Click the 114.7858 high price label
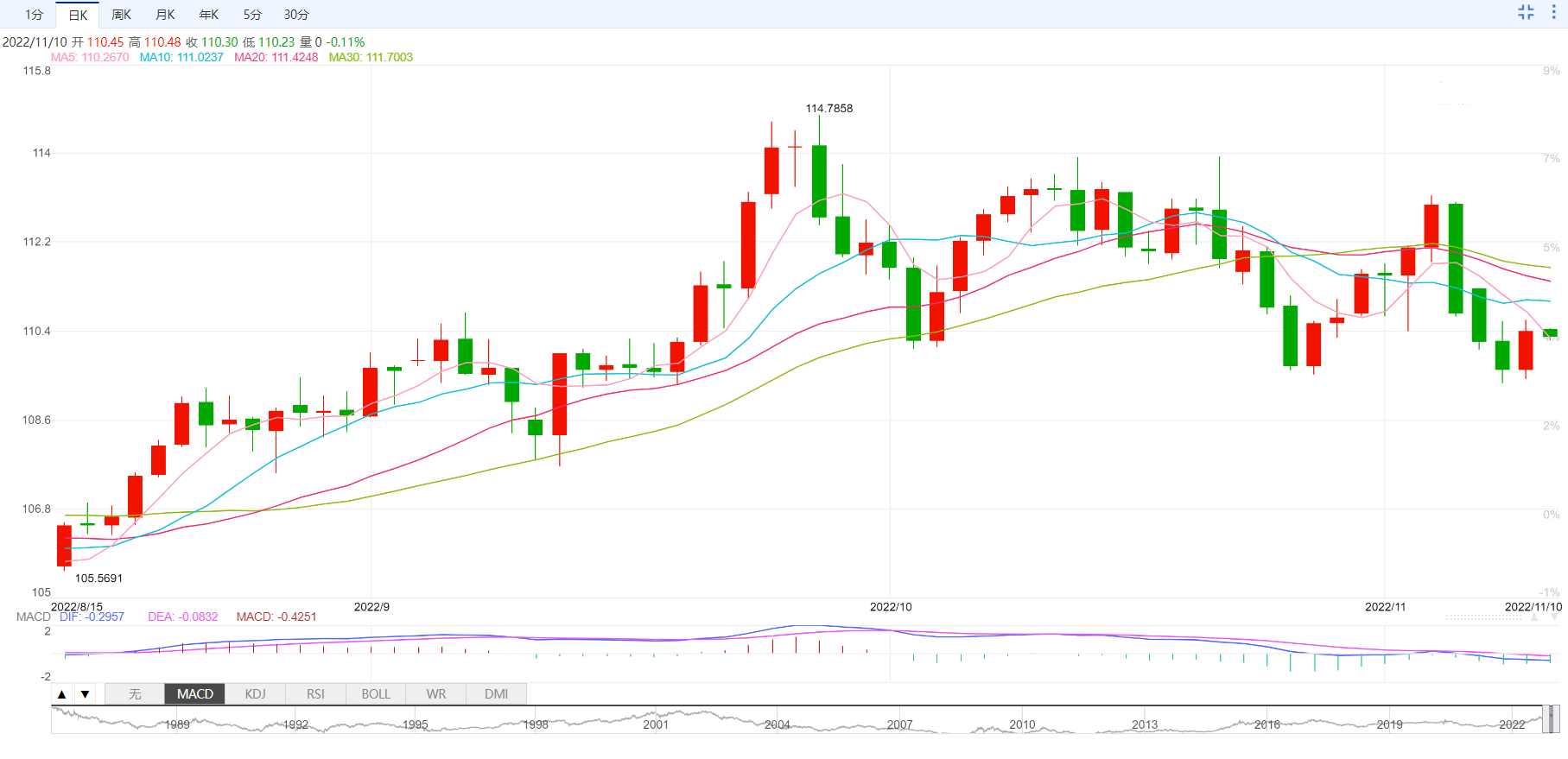The height and width of the screenshot is (759, 1568). pyautogui.click(x=829, y=109)
